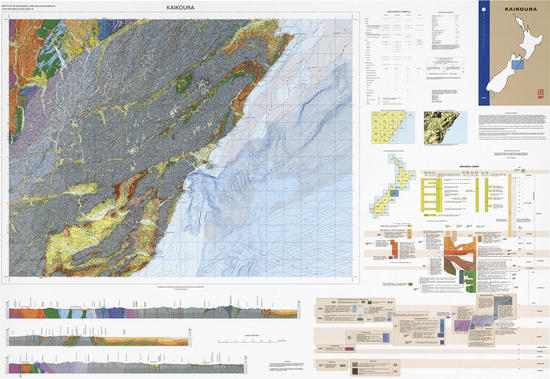Click the white circle logo on the blue strip
Viewport: 550px width, 379px height.
[x=484, y=10]
